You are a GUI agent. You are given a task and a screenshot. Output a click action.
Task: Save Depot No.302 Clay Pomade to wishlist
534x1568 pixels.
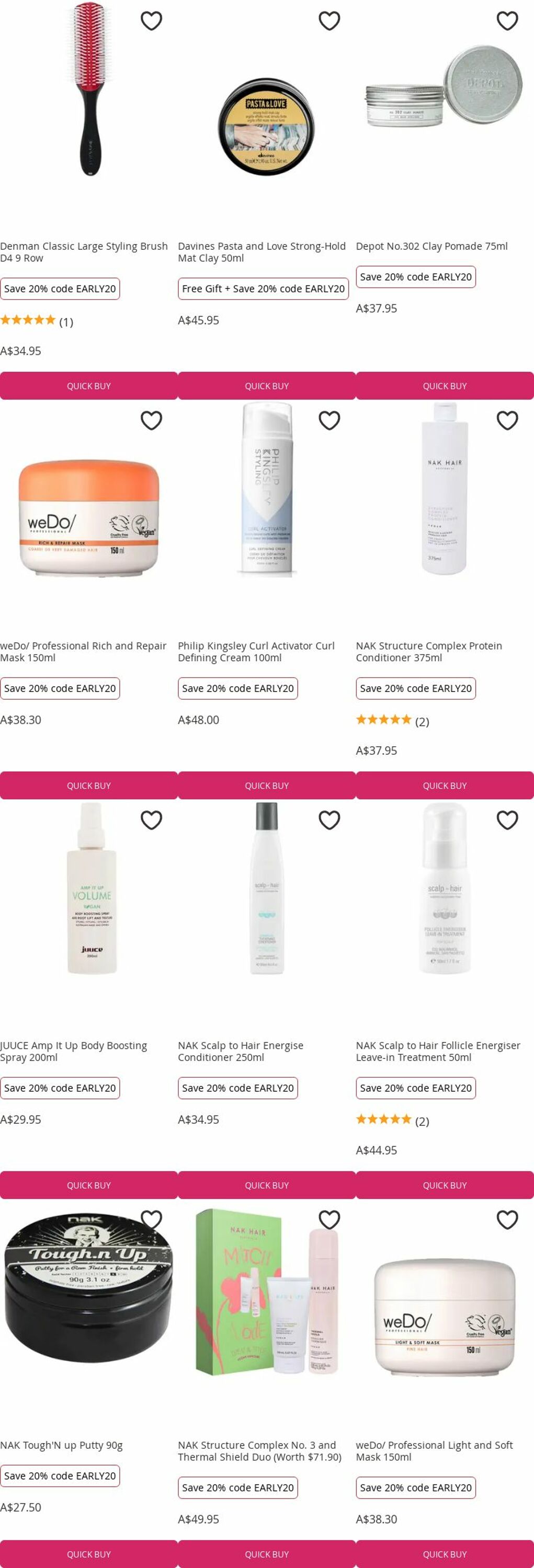point(507,21)
